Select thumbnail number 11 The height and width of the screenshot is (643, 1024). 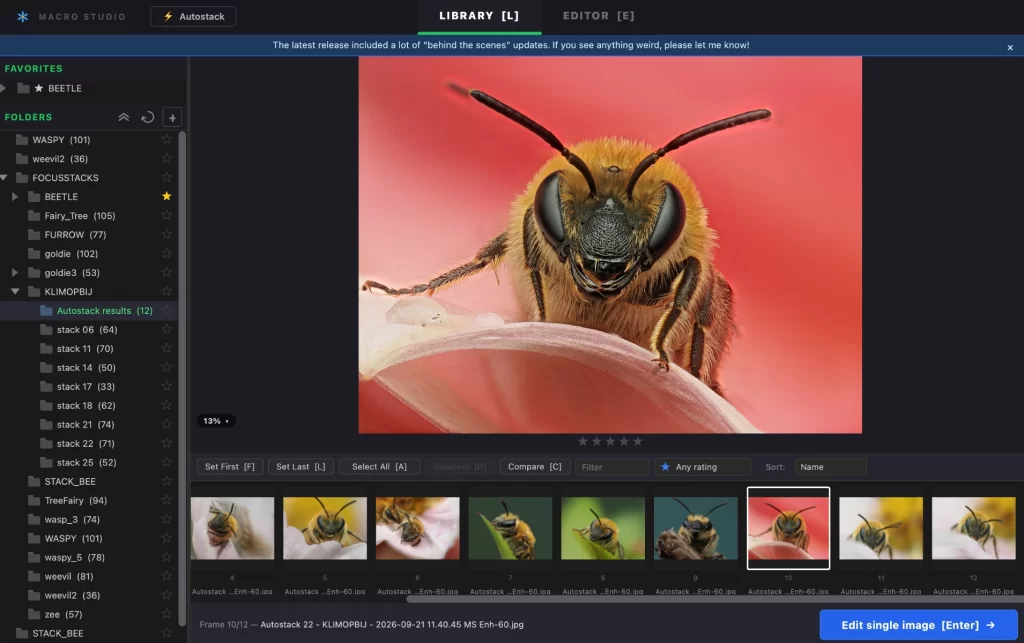[x=881, y=528]
